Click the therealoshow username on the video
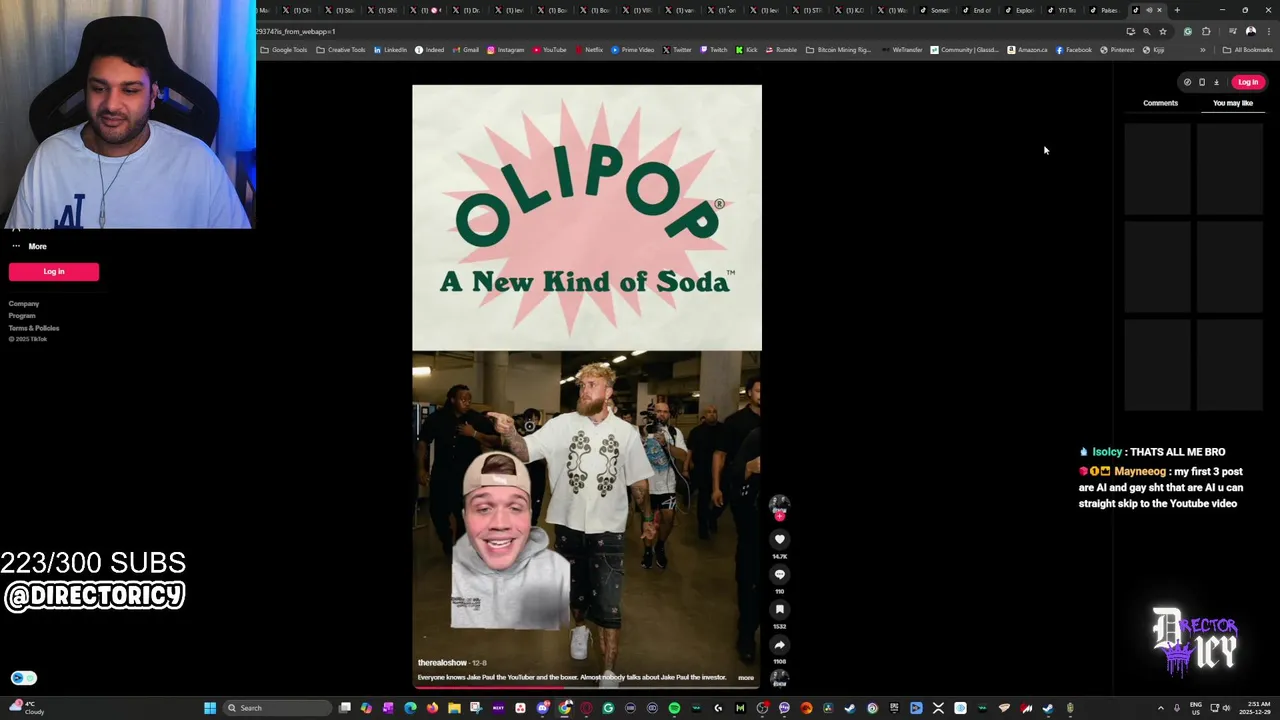 [442, 663]
